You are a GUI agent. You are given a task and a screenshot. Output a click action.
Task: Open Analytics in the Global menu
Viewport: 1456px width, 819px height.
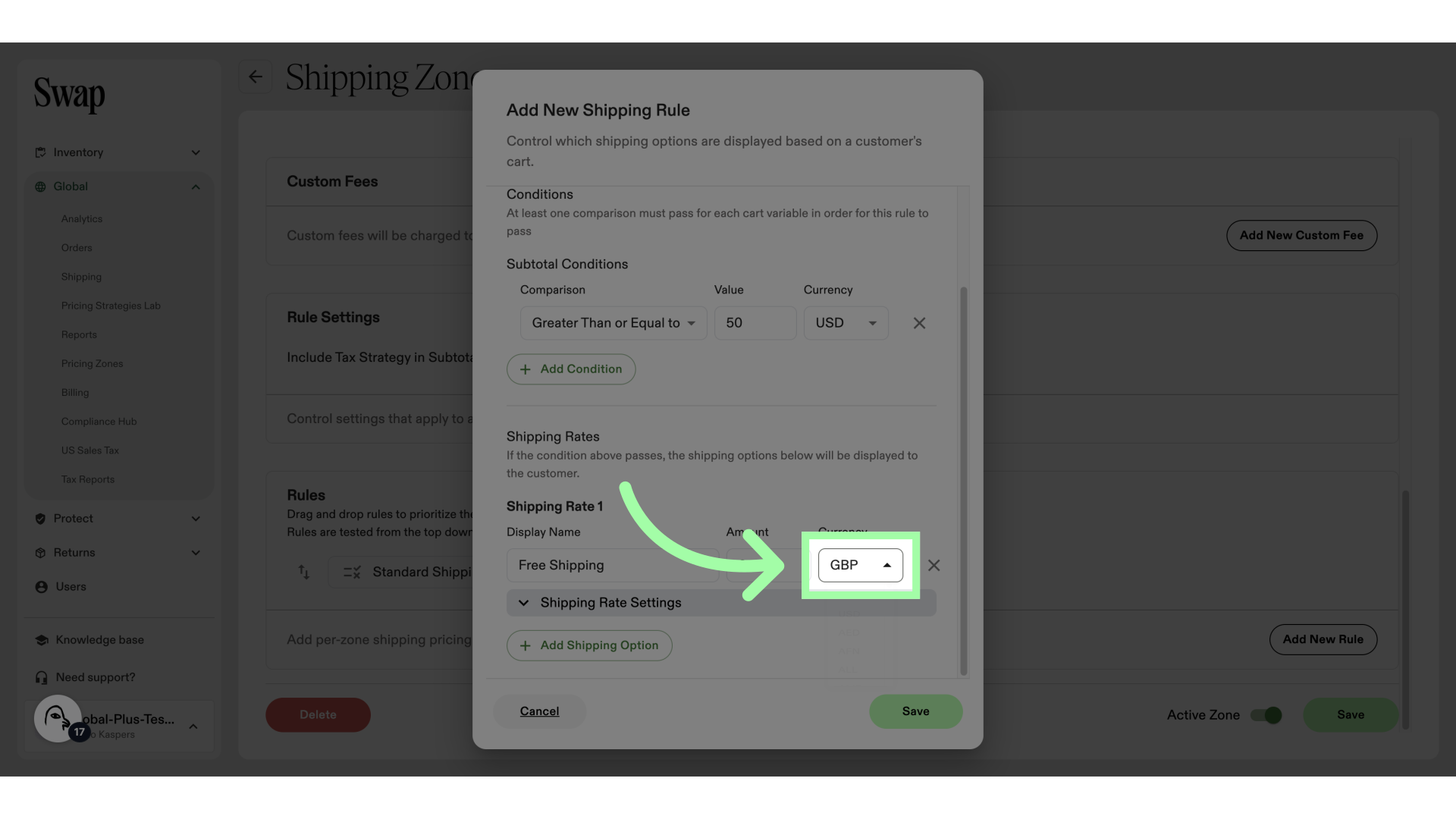pos(82,219)
